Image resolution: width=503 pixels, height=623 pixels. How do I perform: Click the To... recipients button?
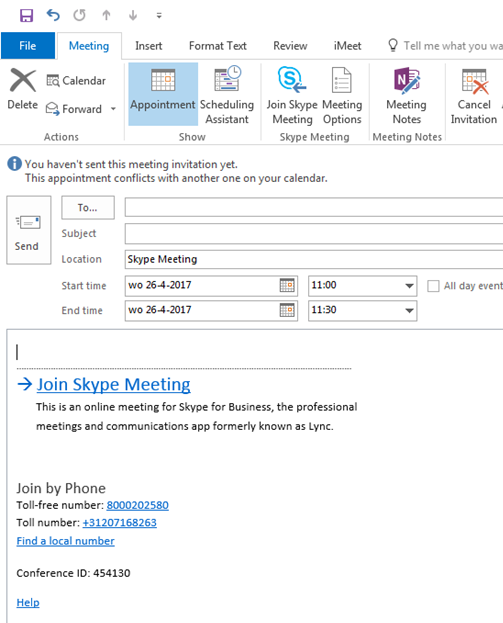[x=88, y=207]
